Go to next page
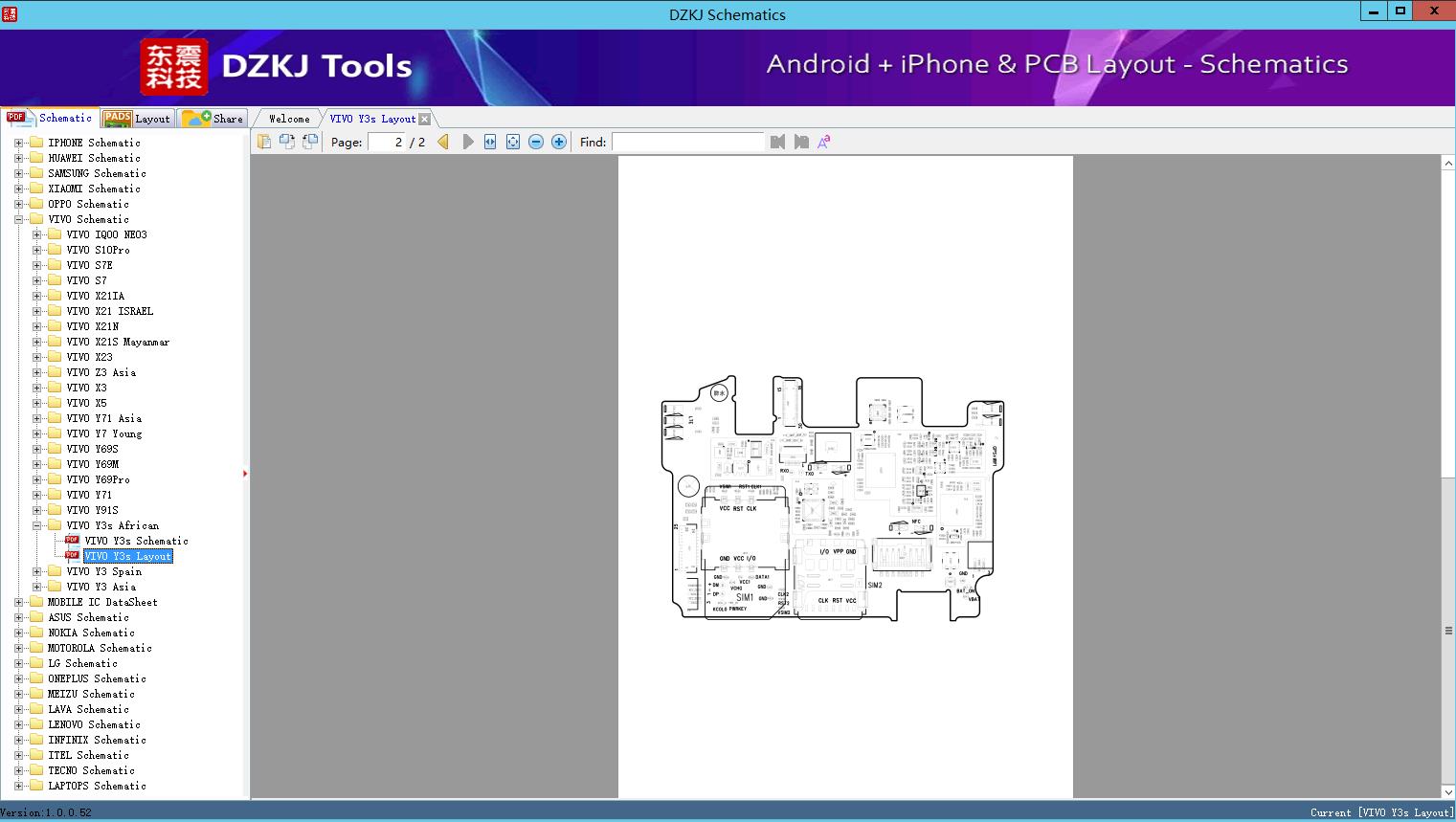 468,142
